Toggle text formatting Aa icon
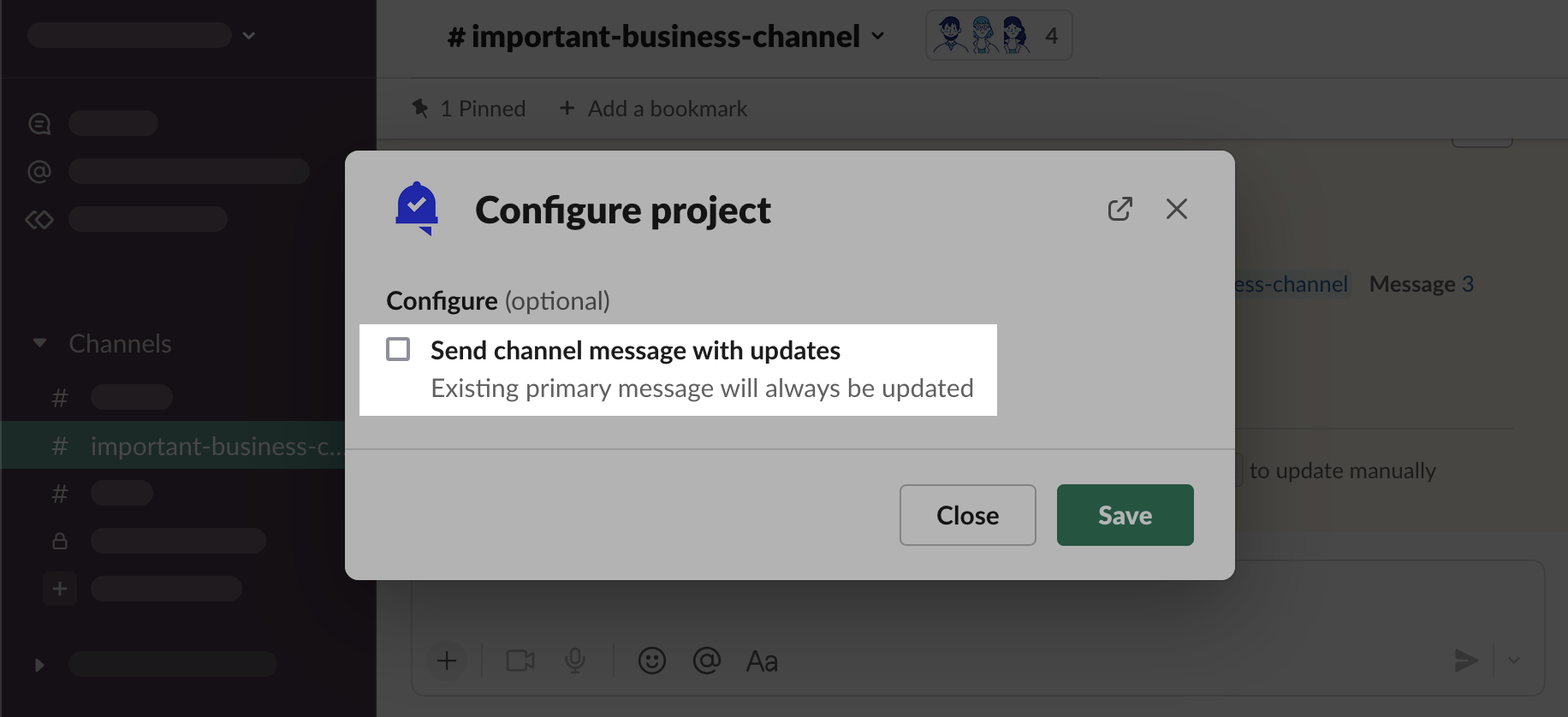 [x=762, y=661]
